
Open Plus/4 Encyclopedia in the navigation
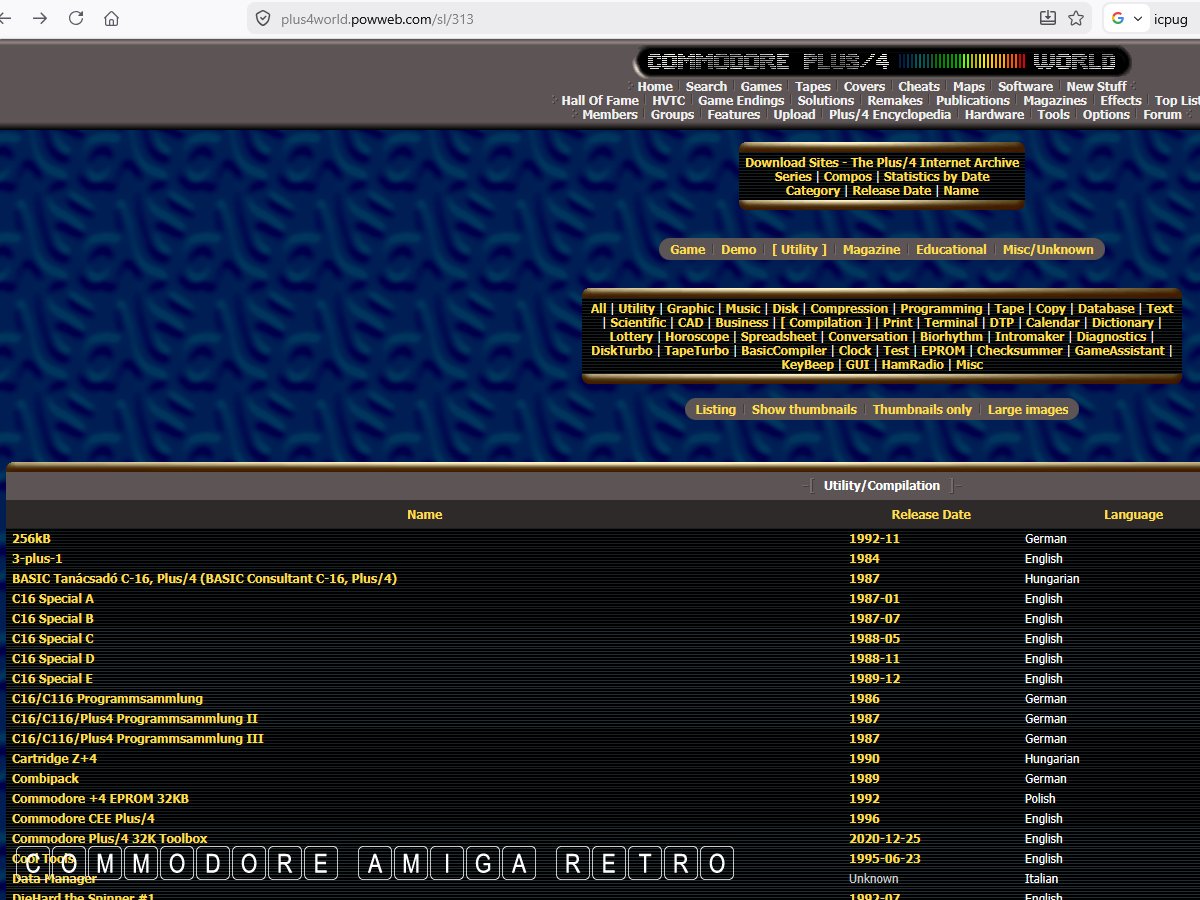tap(889, 115)
